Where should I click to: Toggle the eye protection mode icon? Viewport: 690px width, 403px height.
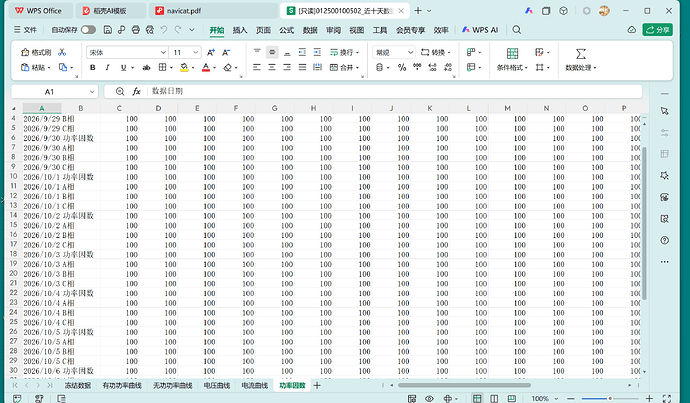429,398
